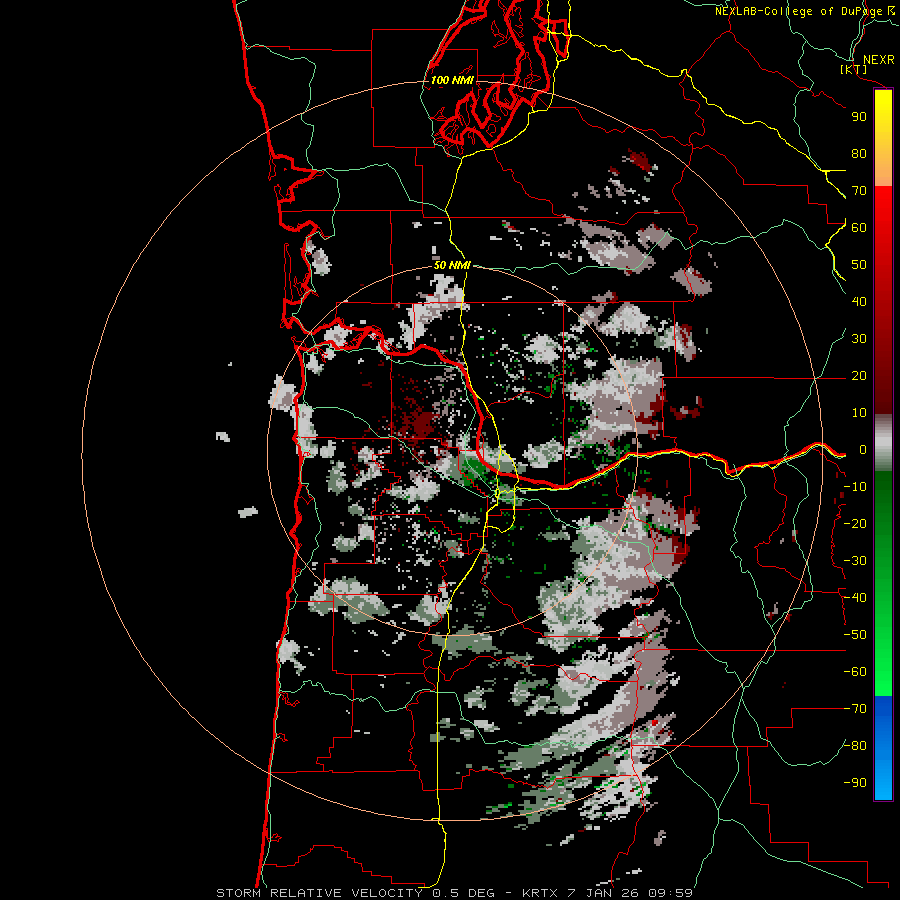Select the 0 value on the velocity scale
Viewport: 900px width, 900px height.
[863, 450]
